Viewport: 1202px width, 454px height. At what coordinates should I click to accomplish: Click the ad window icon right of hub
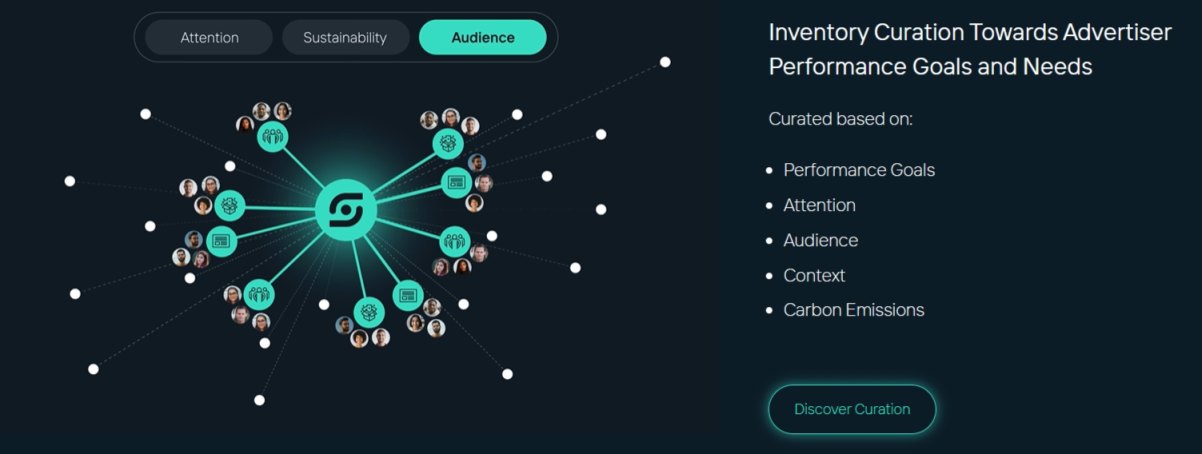point(457,182)
